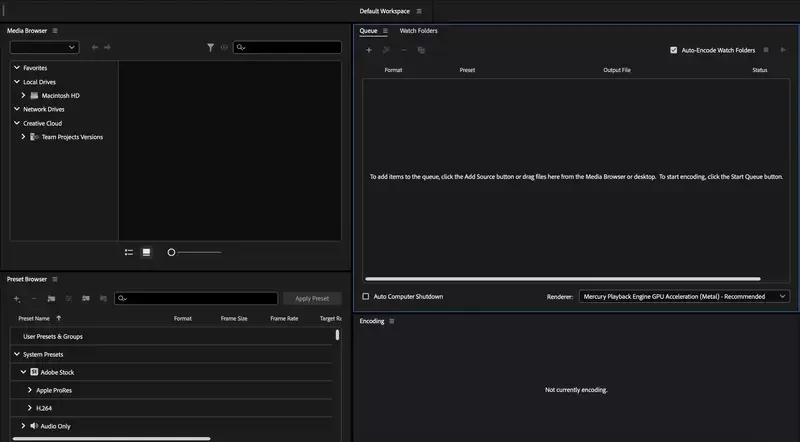Image resolution: width=800 pixels, height=442 pixels.
Task: Click the Stop Queue square icon
Action: click(766, 50)
